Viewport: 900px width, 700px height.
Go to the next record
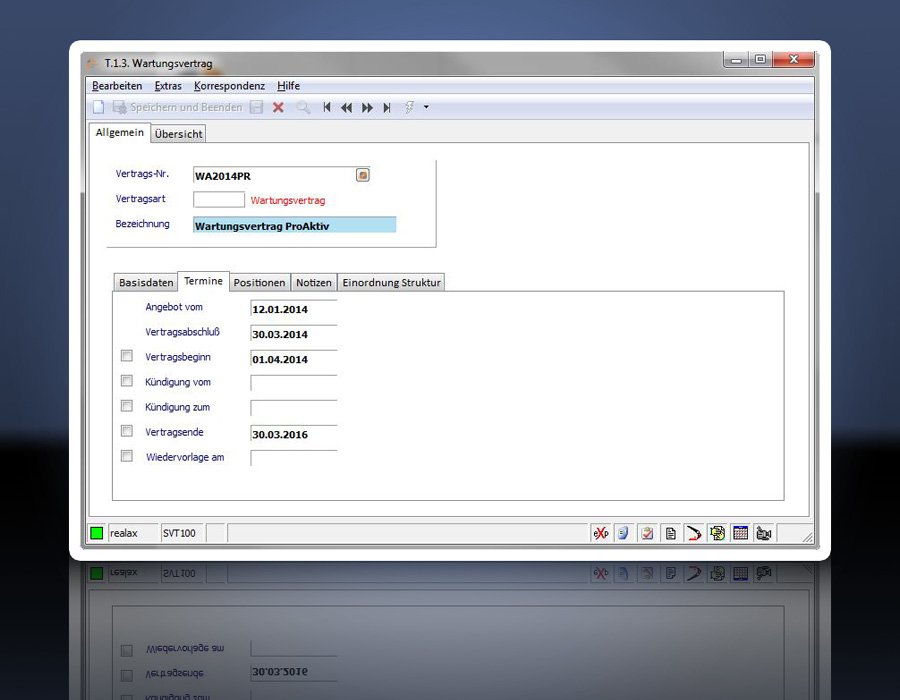(367, 107)
